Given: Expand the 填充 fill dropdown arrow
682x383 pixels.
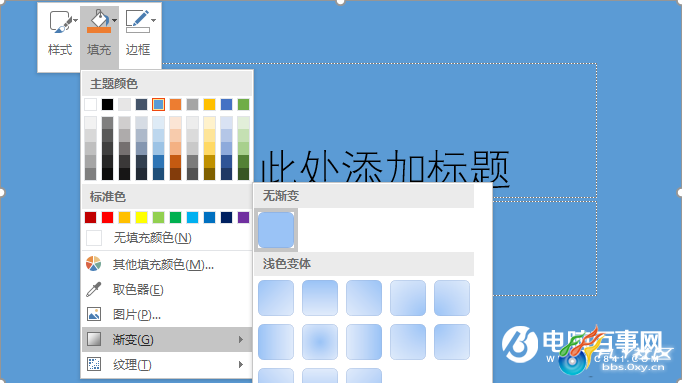Looking at the screenshot, I should point(114,20).
